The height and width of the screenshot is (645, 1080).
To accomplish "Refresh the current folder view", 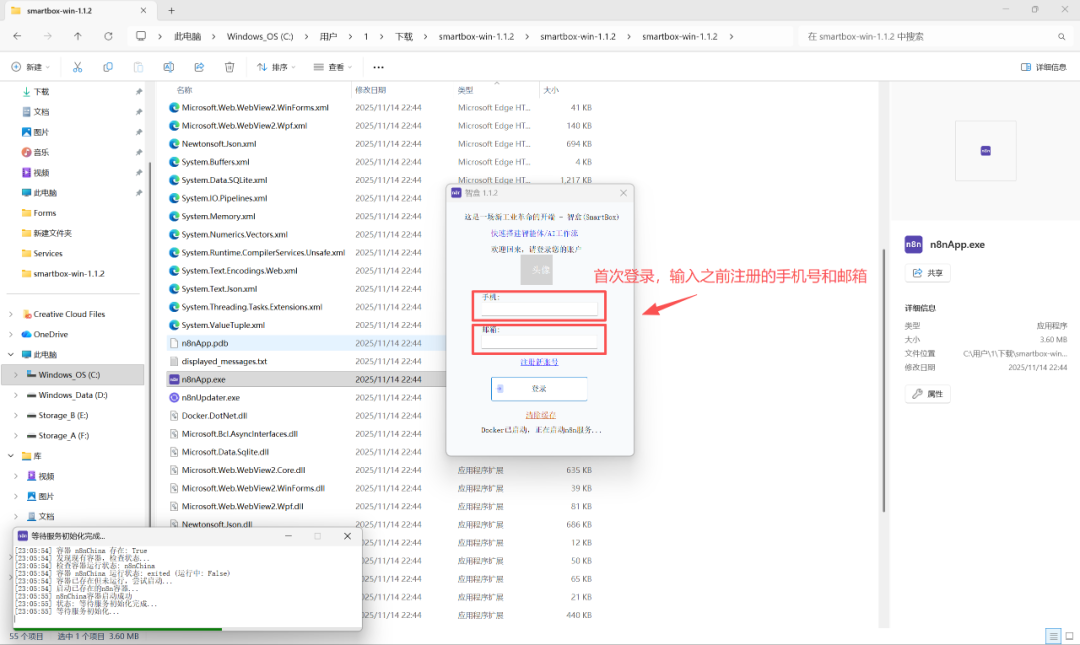I will tap(108, 37).
